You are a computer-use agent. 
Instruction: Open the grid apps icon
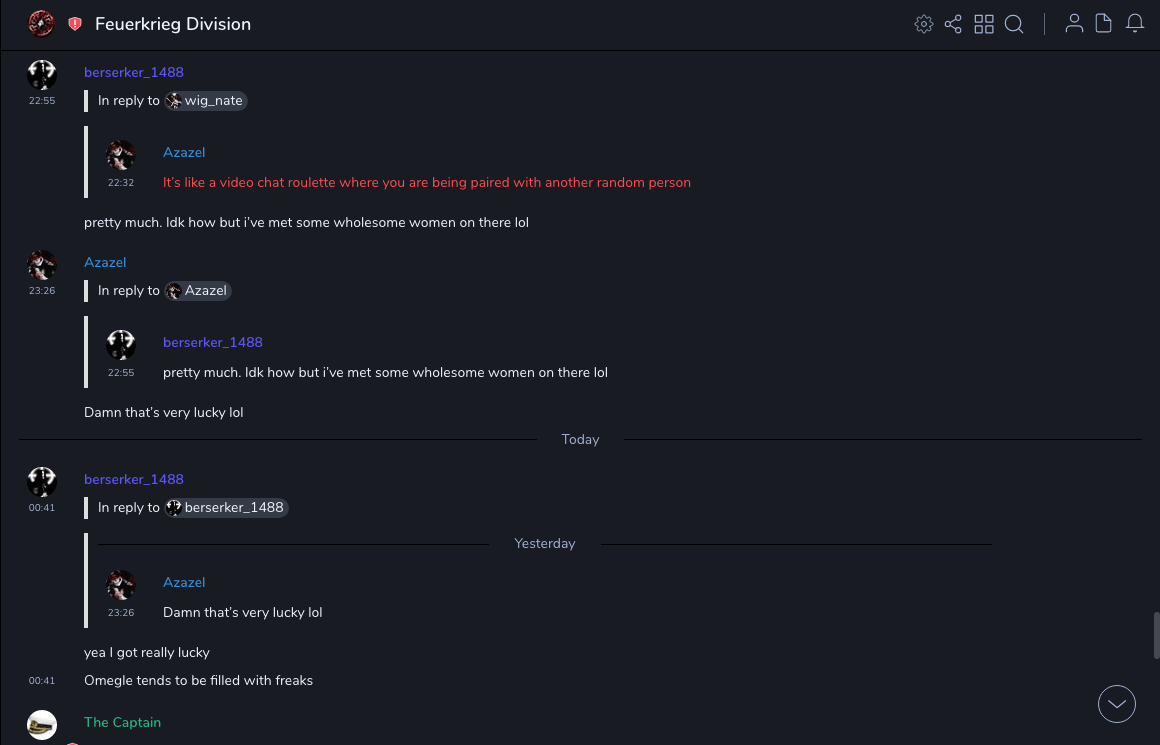tap(984, 24)
